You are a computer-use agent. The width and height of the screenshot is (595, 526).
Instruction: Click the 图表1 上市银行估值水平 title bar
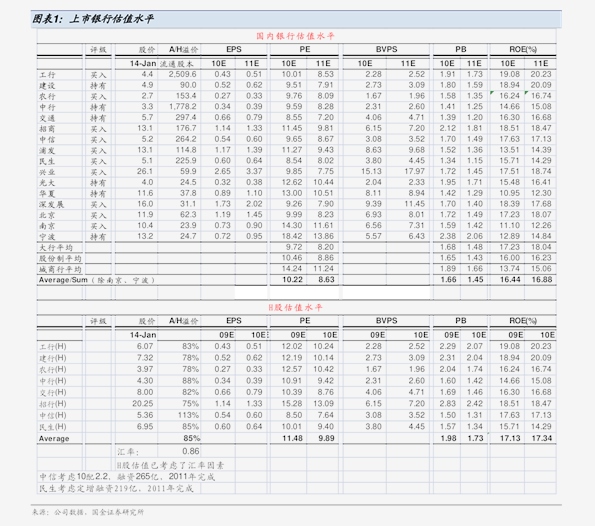coord(296,19)
